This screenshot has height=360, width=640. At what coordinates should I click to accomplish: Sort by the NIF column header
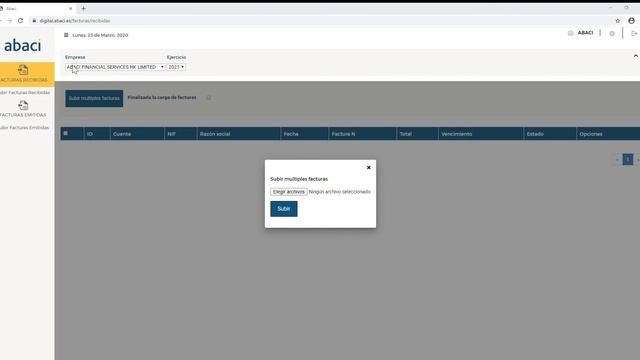coord(171,134)
